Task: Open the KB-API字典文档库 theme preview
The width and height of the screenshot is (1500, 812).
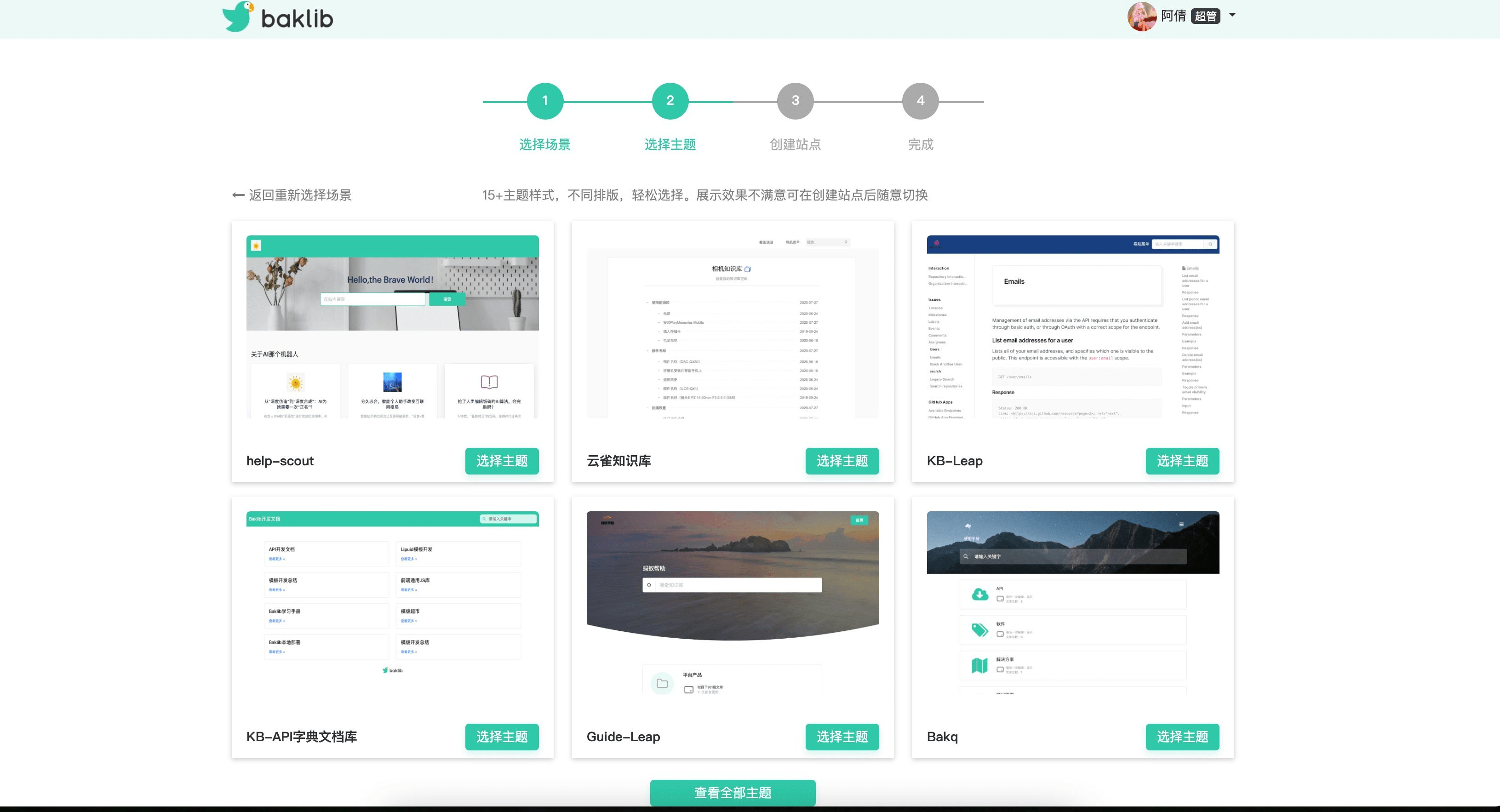Action: (x=392, y=602)
